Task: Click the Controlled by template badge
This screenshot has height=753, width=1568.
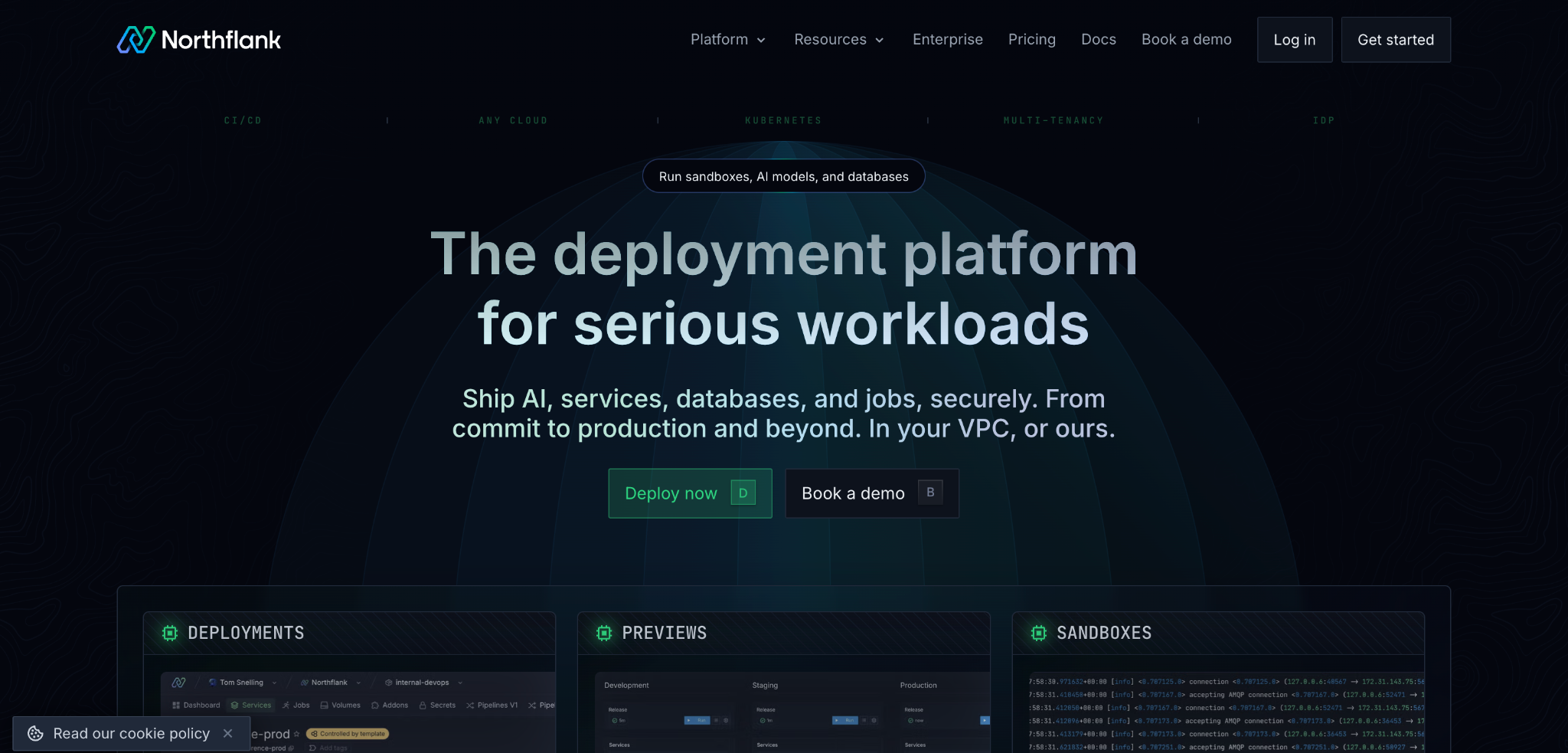Action: tap(348, 734)
